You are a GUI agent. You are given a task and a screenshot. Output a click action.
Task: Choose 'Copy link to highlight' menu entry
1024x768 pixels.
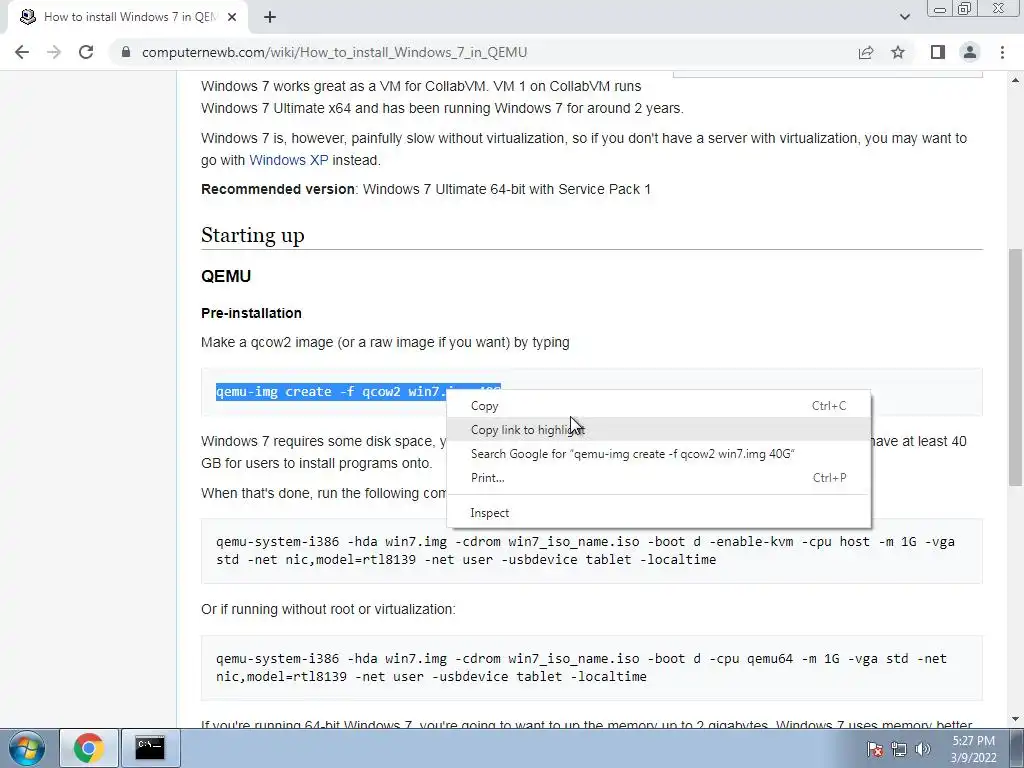[x=659, y=430]
